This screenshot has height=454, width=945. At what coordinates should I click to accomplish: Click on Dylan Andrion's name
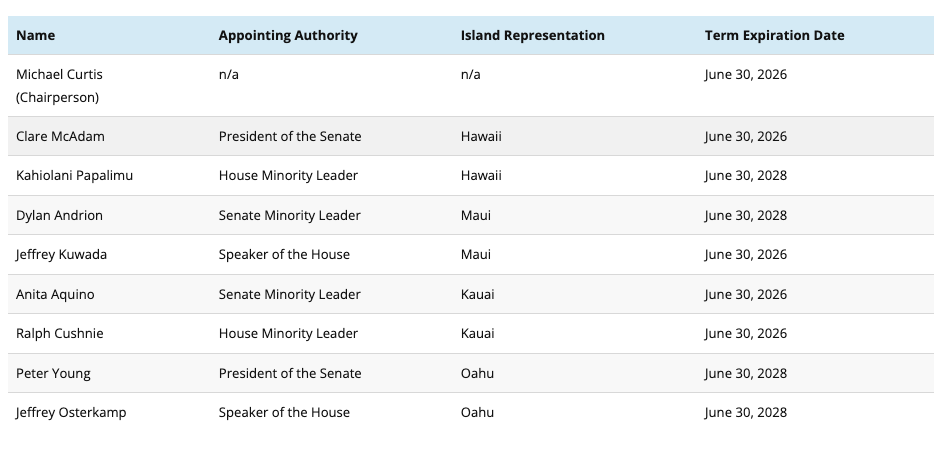point(59,215)
